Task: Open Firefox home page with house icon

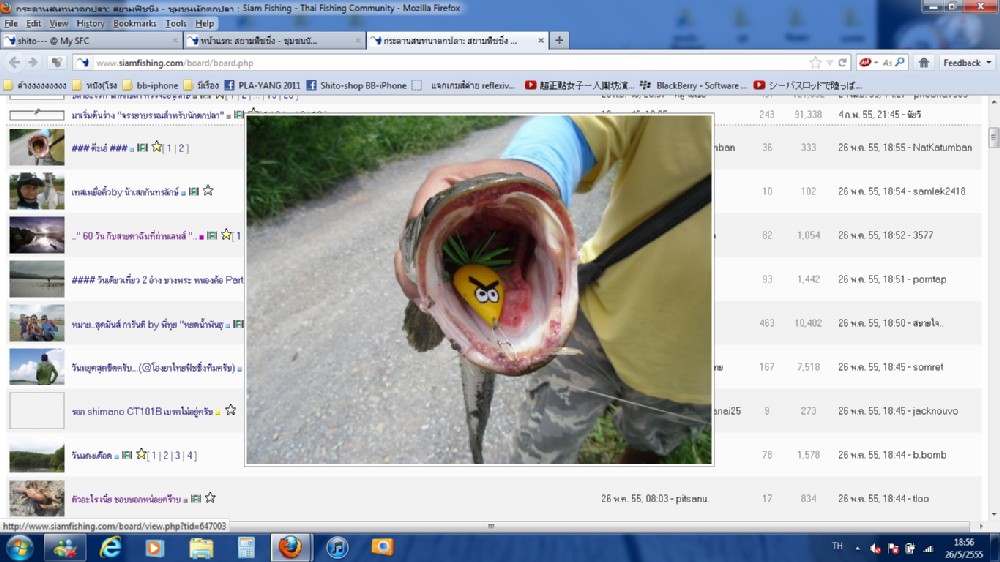Action: pyautogui.click(x=923, y=63)
